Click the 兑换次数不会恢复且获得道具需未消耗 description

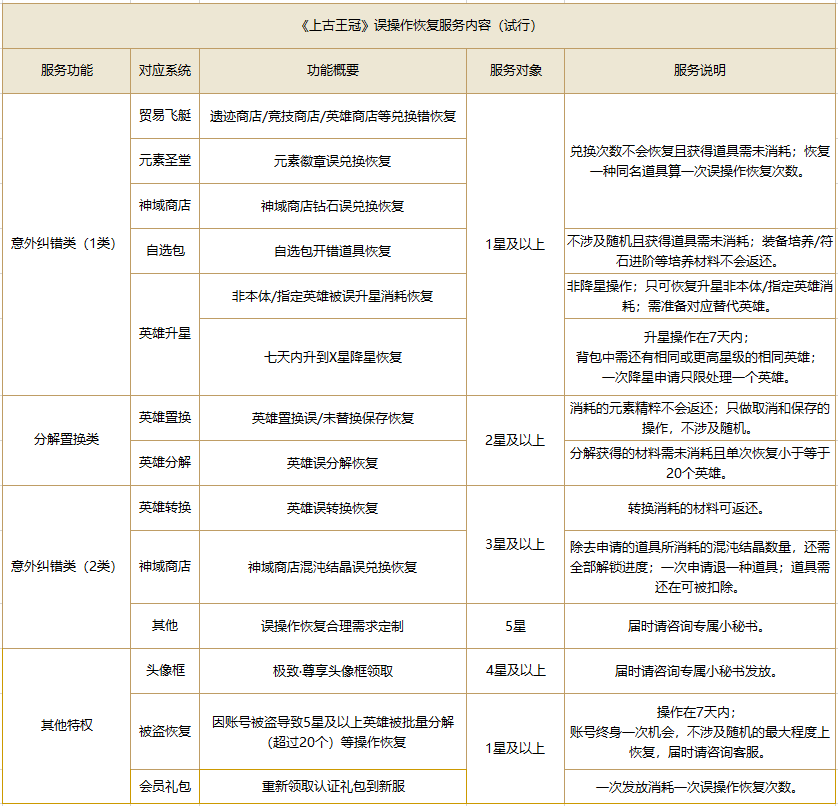click(700, 161)
